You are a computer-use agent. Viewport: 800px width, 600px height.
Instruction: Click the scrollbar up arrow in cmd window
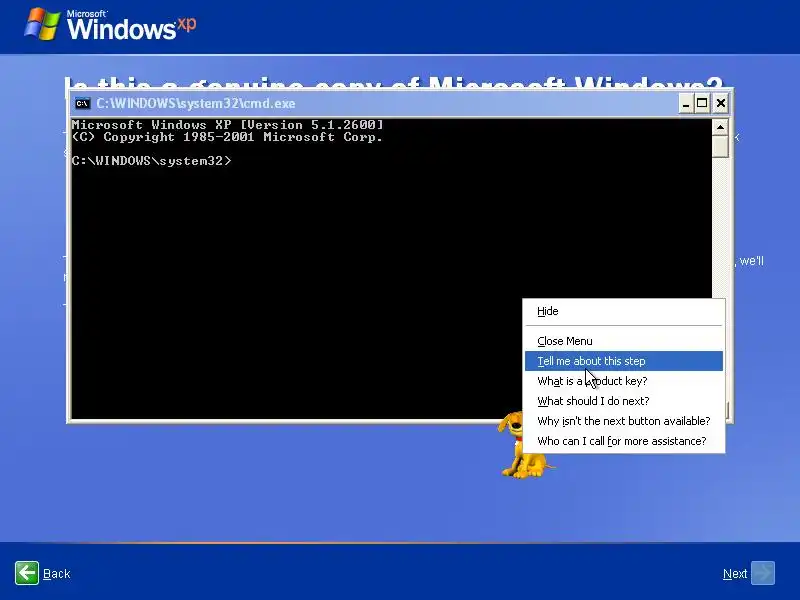pyautogui.click(x=720, y=127)
